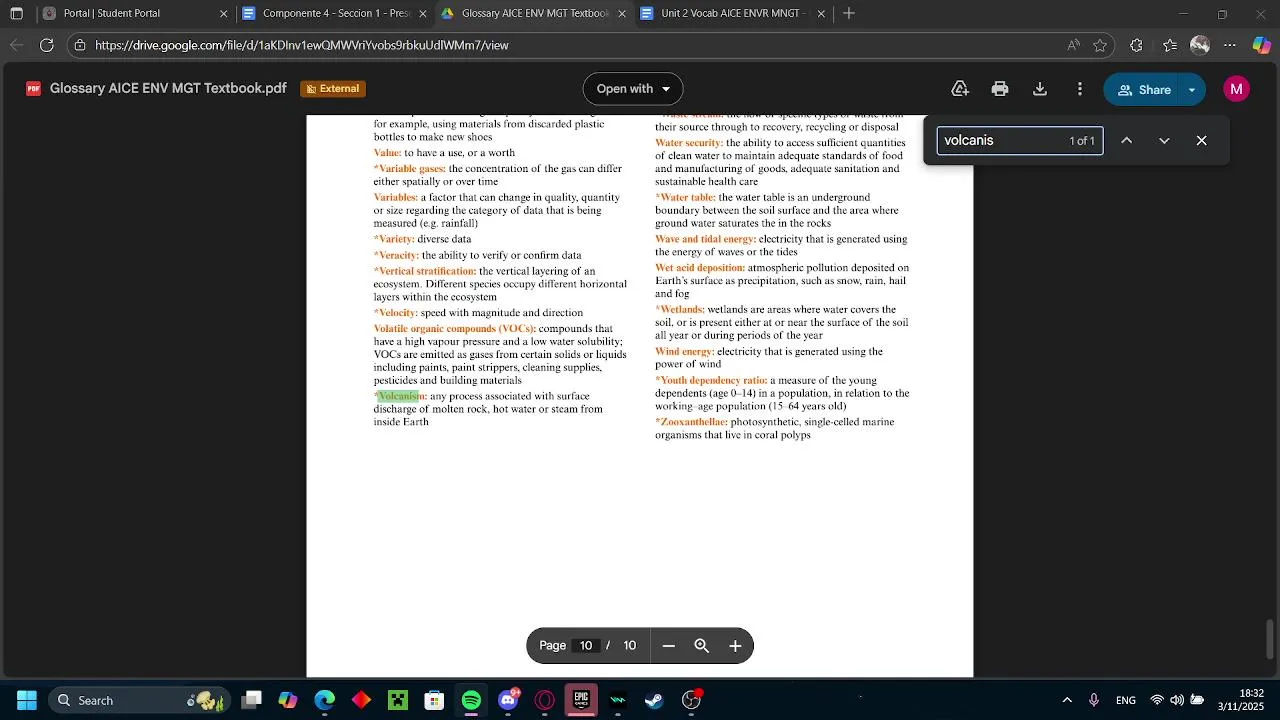Zoom out the PDF page
Image resolution: width=1280 pixels, height=720 pixels.
(669, 646)
